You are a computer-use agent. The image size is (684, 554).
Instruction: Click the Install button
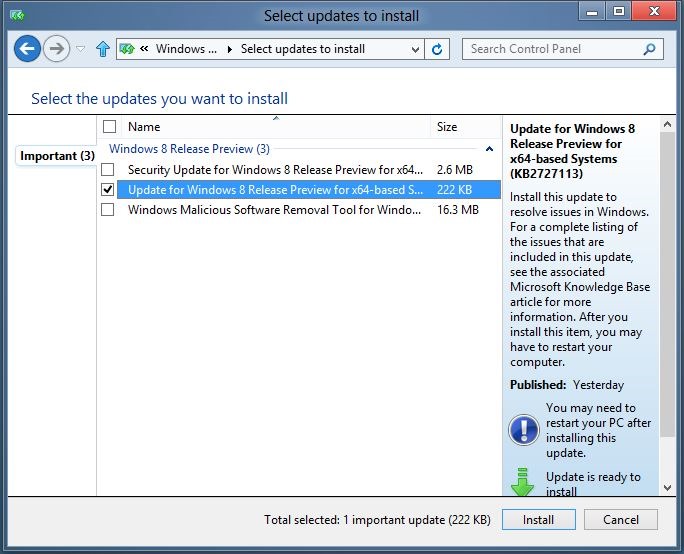coord(538,520)
